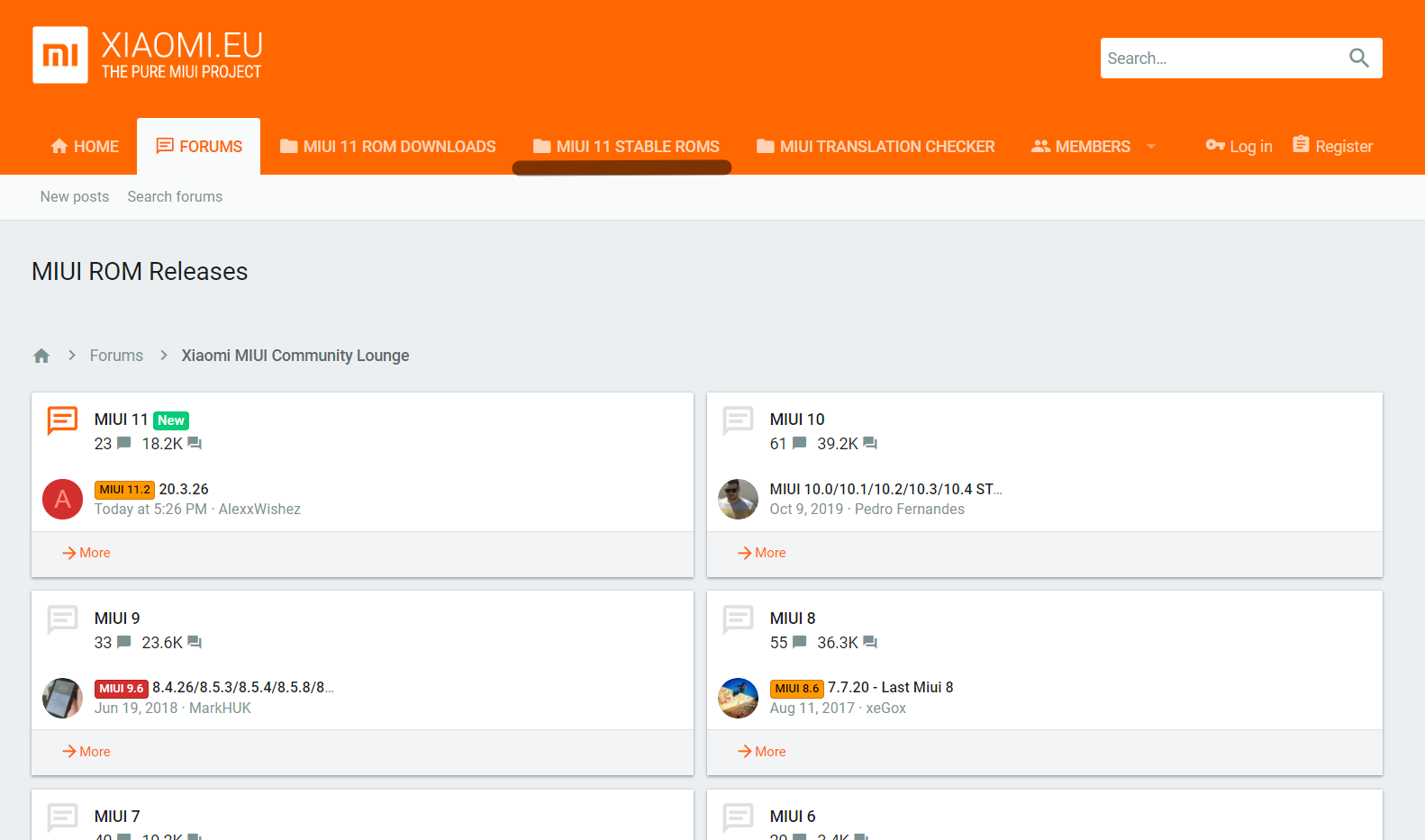Click the 'Oct 9, 2019' timestamp
Image resolution: width=1425 pixels, height=840 pixels.
(x=806, y=509)
